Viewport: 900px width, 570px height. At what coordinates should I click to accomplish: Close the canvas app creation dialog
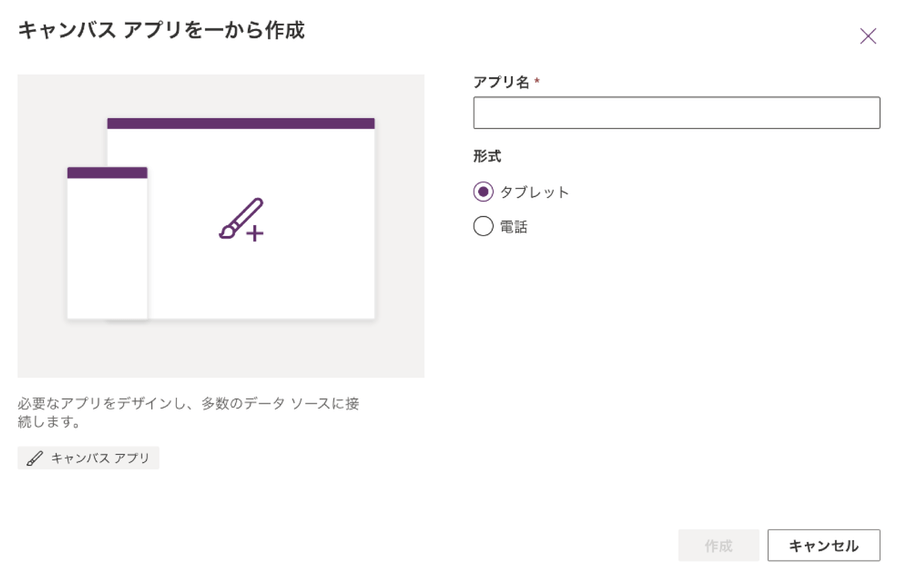(868, 36)
